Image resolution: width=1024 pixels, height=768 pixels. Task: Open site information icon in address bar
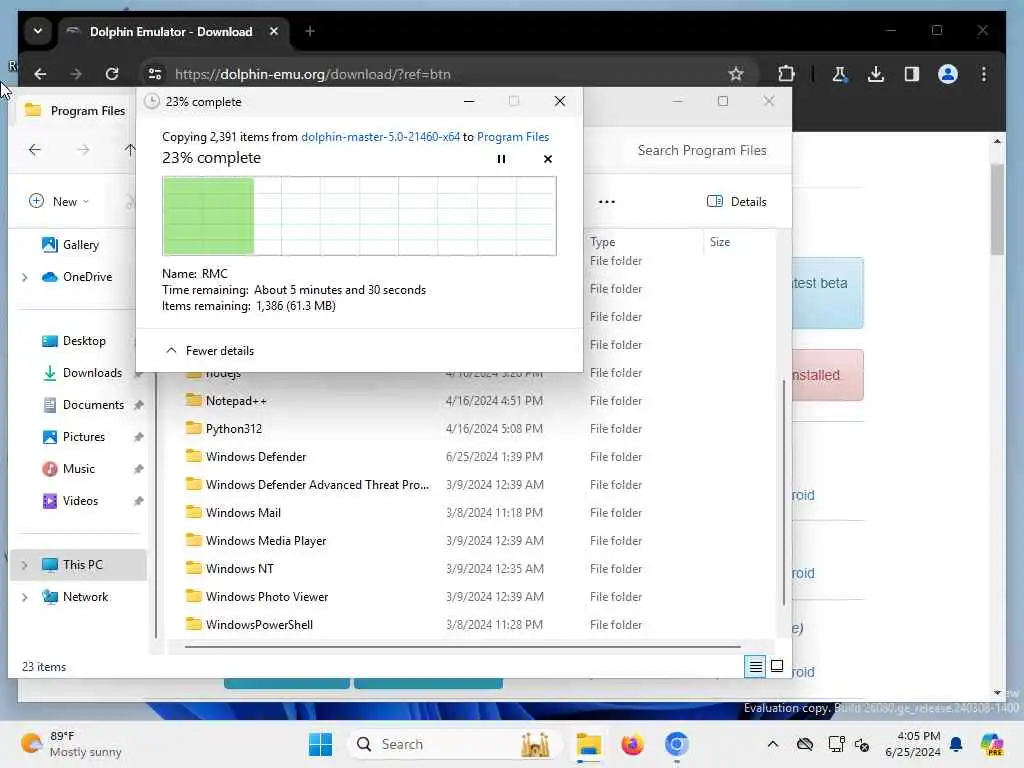[155, 74]
